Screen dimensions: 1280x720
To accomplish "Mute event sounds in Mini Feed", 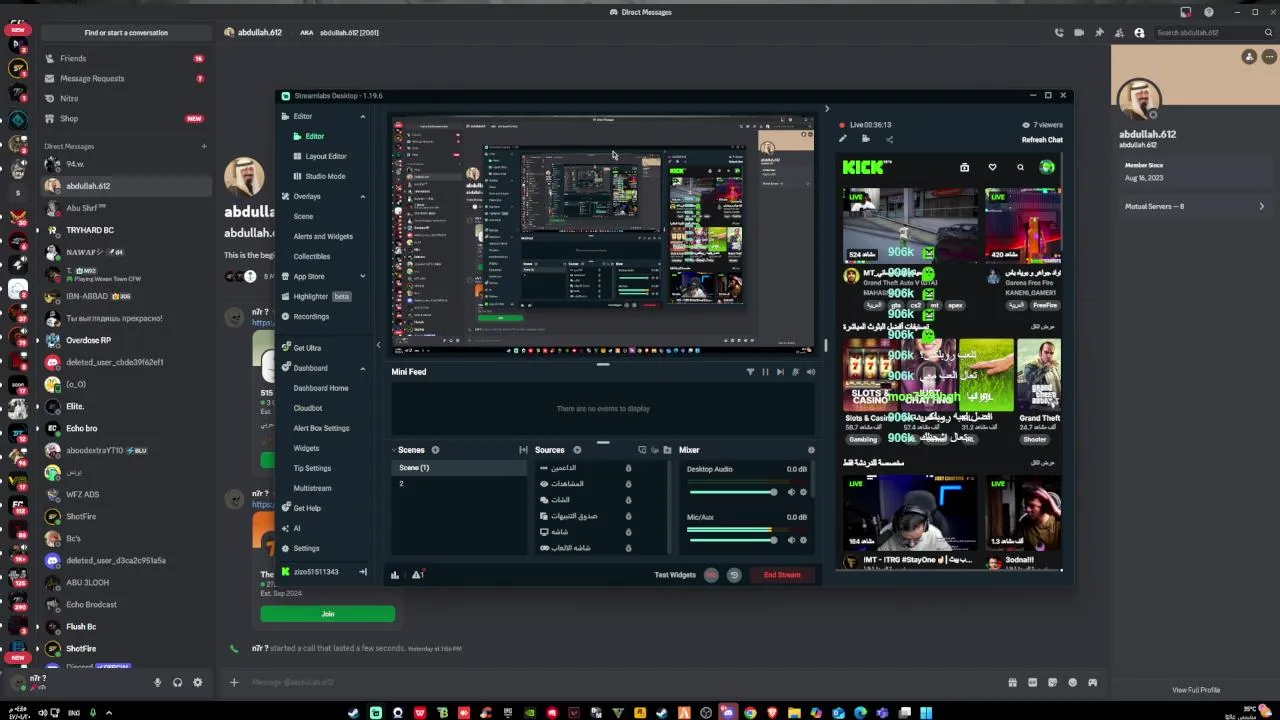I will click(811, 372).
